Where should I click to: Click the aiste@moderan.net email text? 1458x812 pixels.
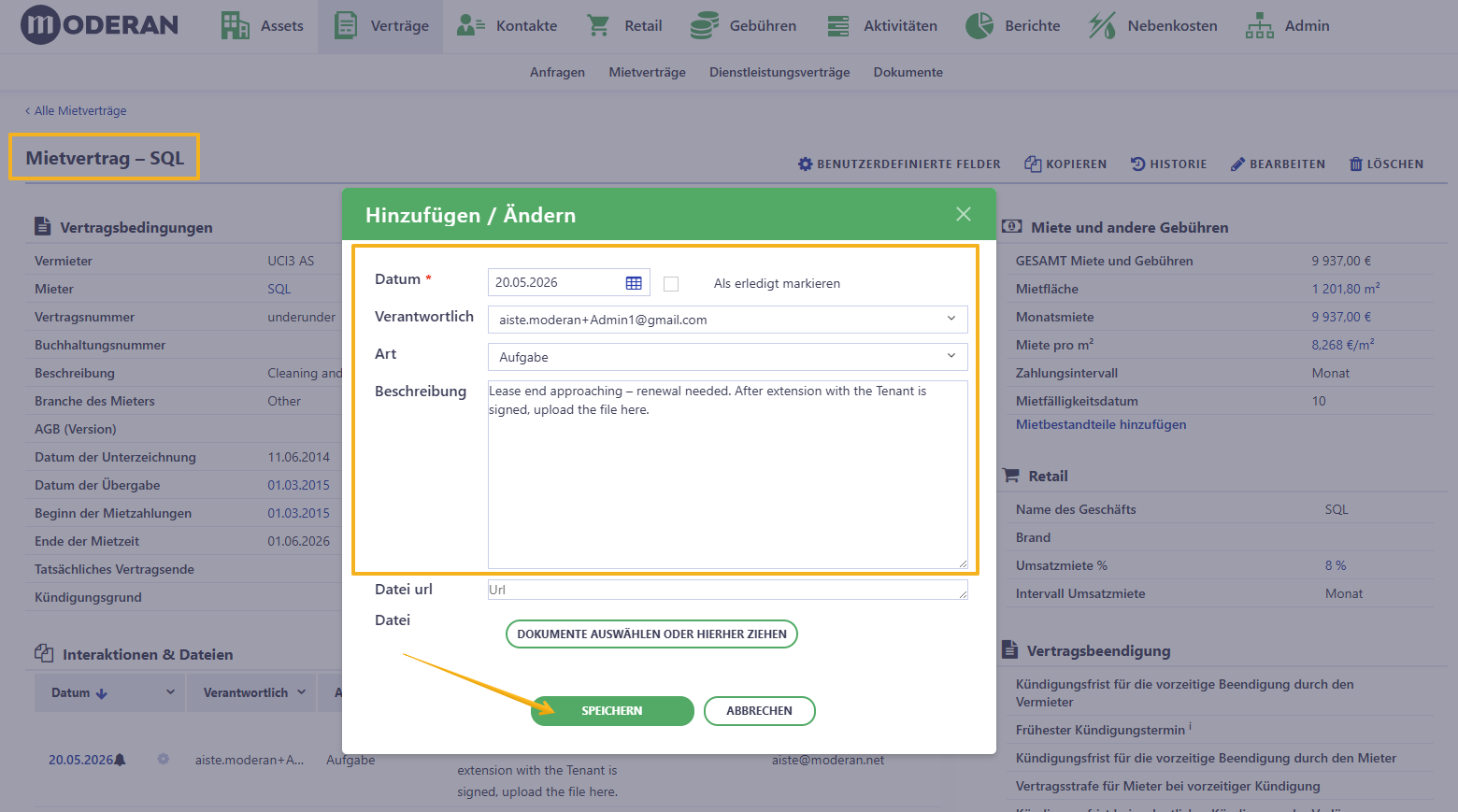tap(828, 760)
